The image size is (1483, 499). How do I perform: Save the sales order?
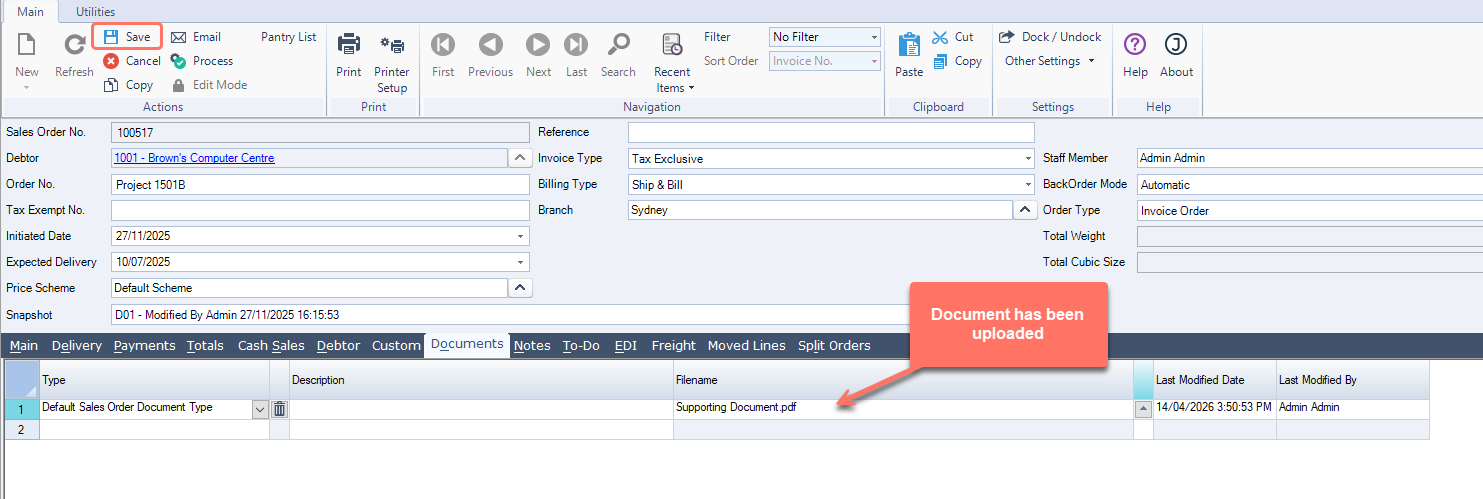pos(127,37)
